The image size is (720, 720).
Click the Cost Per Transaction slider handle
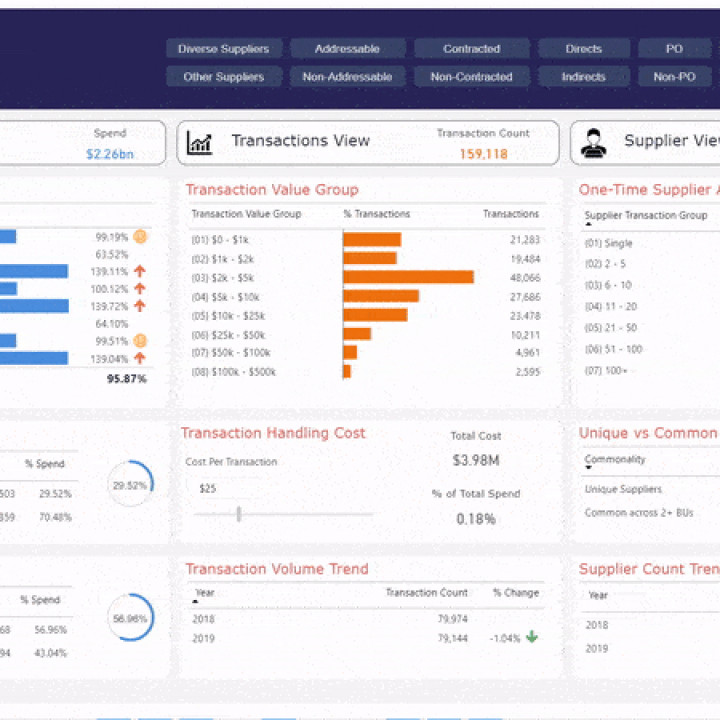(x=239, y=514)
